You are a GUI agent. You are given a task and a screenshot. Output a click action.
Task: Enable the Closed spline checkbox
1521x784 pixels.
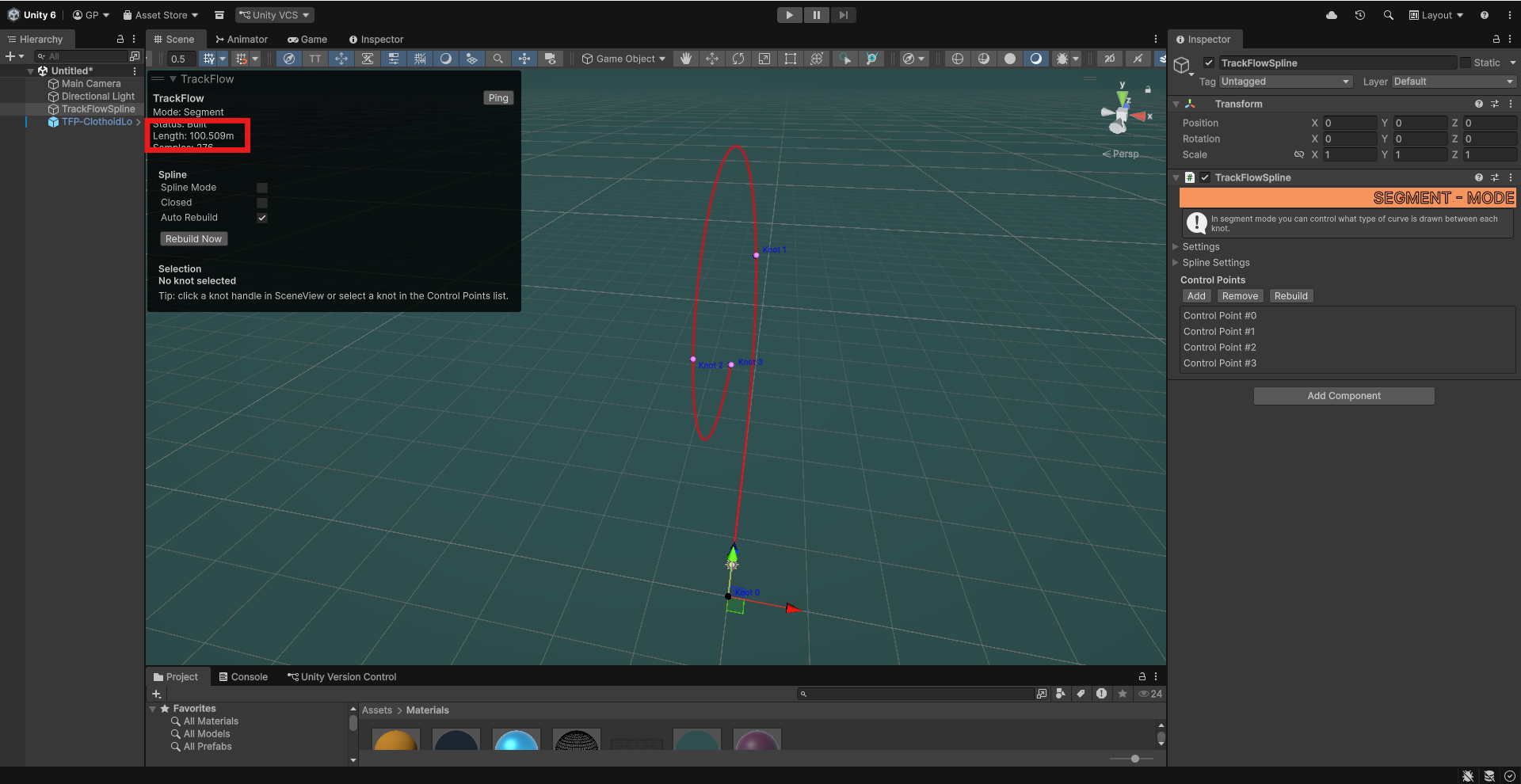pyautogui.click(x=262, y=203)
